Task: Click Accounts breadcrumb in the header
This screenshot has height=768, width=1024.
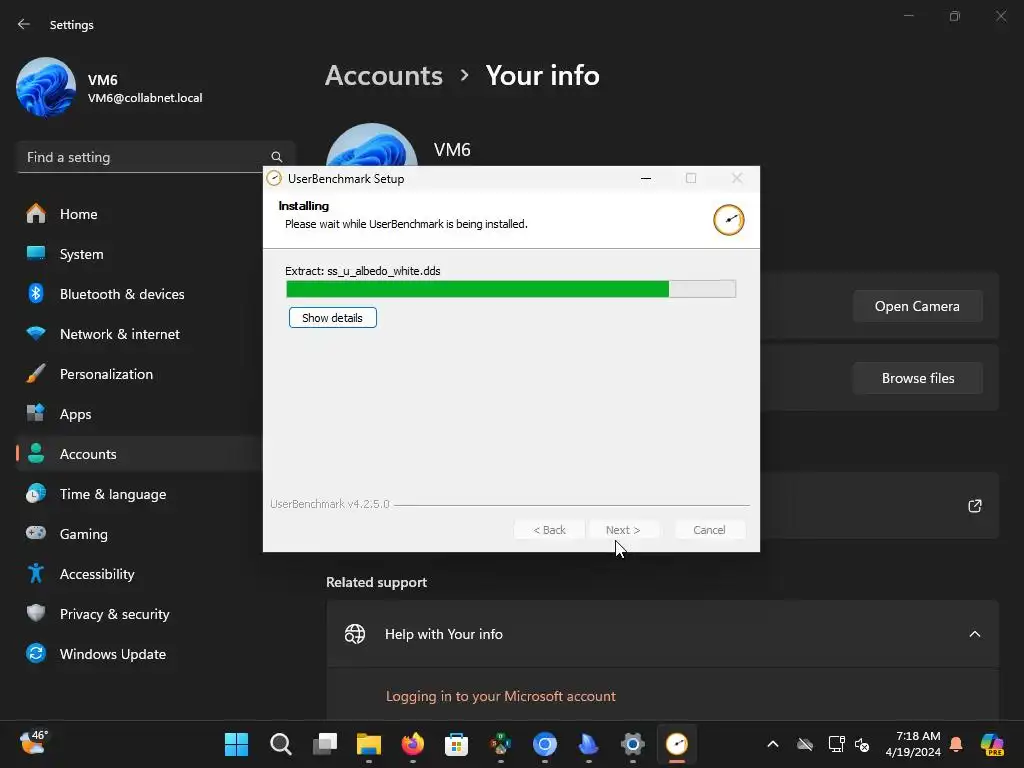Action: click(384, 76)
